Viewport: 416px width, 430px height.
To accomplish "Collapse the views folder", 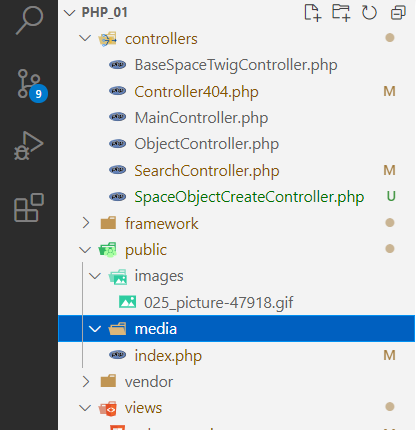I will [x=85, y=408].
